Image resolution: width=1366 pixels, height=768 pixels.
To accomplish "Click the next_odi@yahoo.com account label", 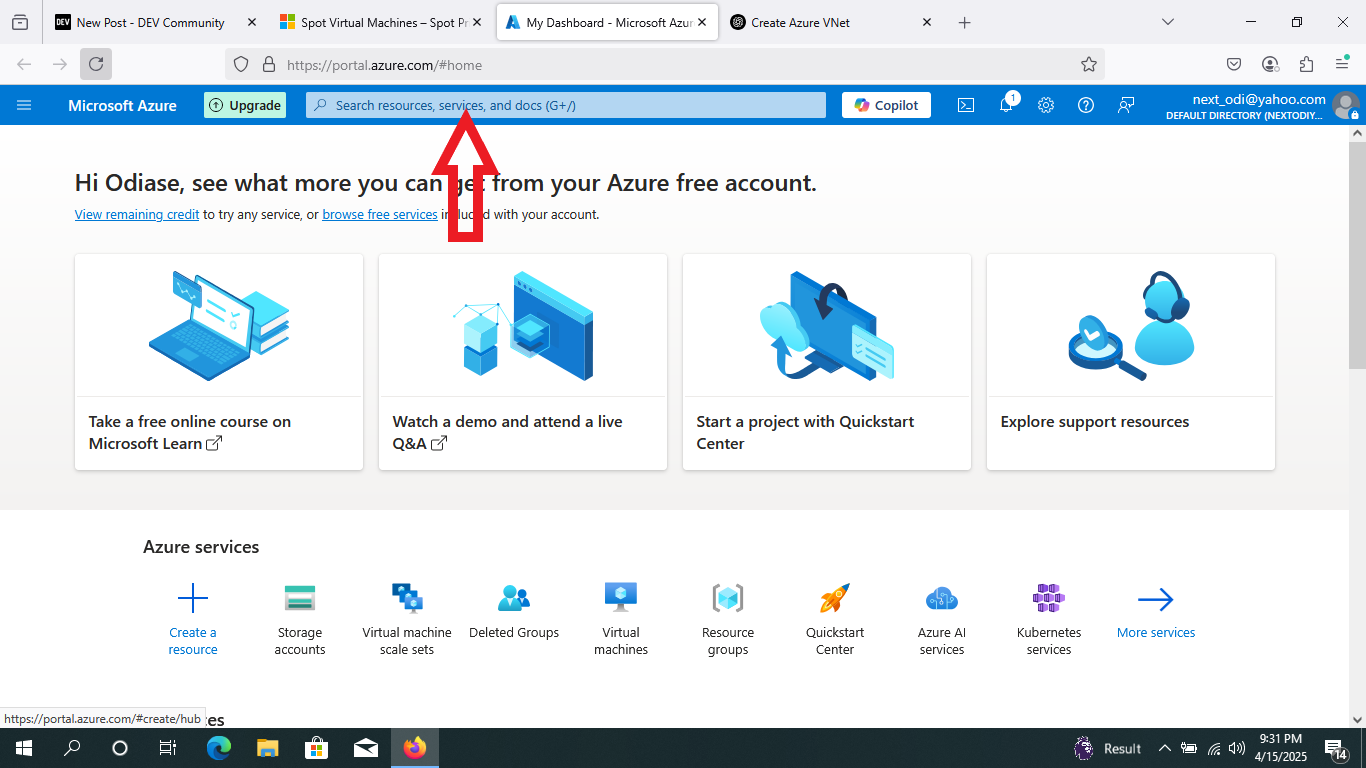I will (x=1259, y=99).
